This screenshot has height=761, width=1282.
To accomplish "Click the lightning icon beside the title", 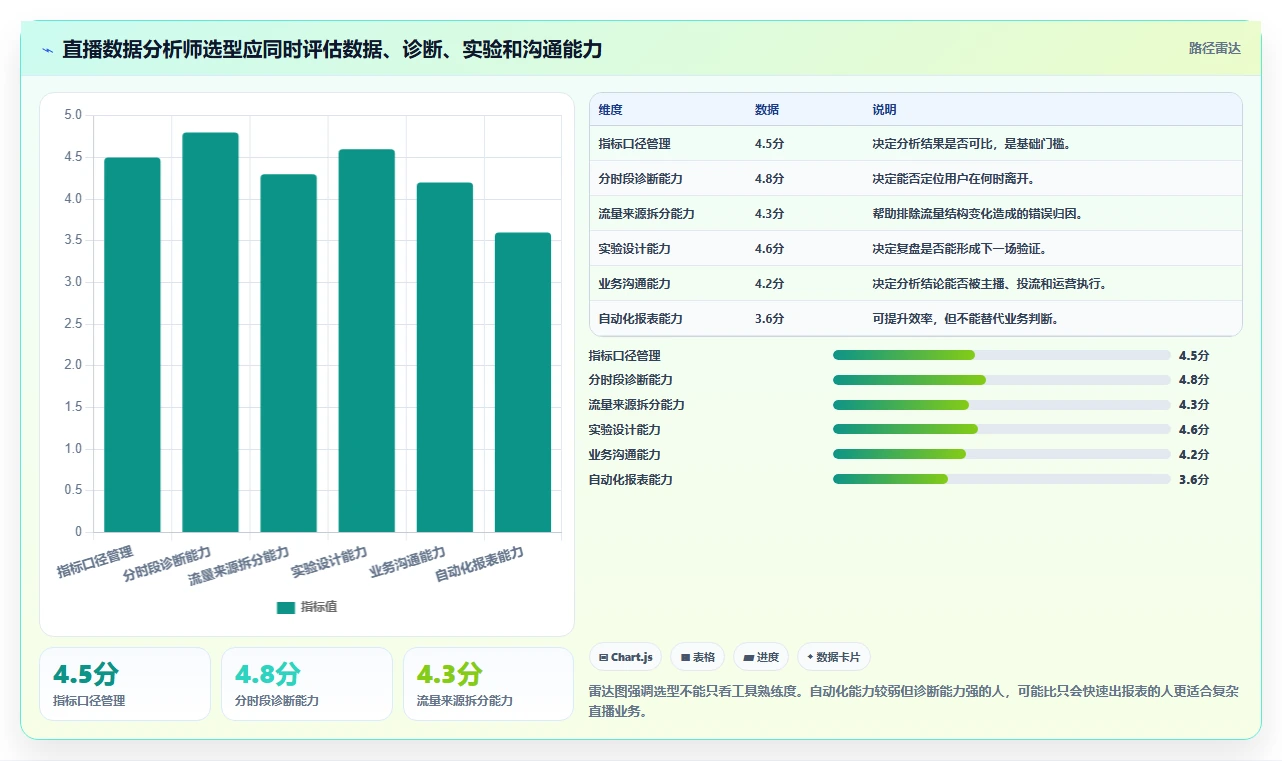I will click(x=48, y=50).
